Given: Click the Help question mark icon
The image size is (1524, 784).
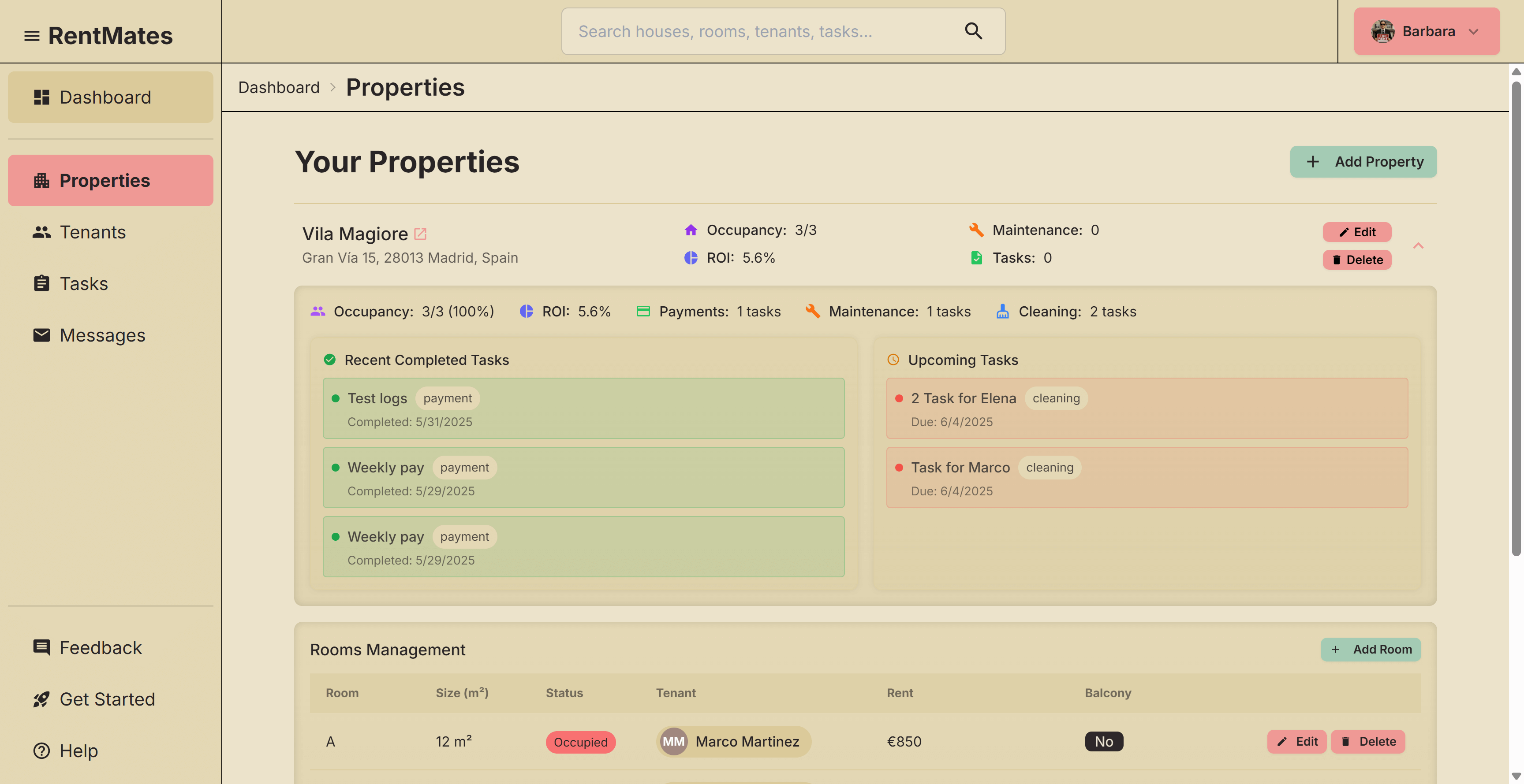Looking at the screenshot, I should (41, 751).
